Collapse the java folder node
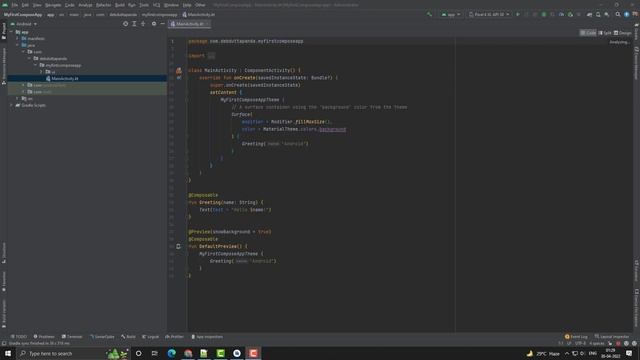The image size is (640, 360). pyautogui.click(x=18, y=45)
